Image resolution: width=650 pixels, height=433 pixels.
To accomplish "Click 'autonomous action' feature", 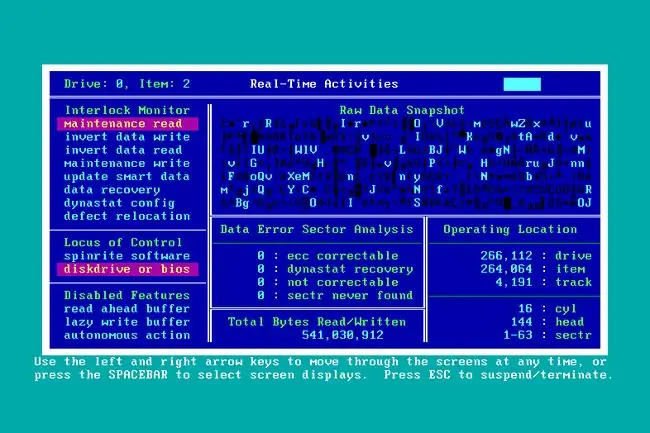I will point(127,335).
